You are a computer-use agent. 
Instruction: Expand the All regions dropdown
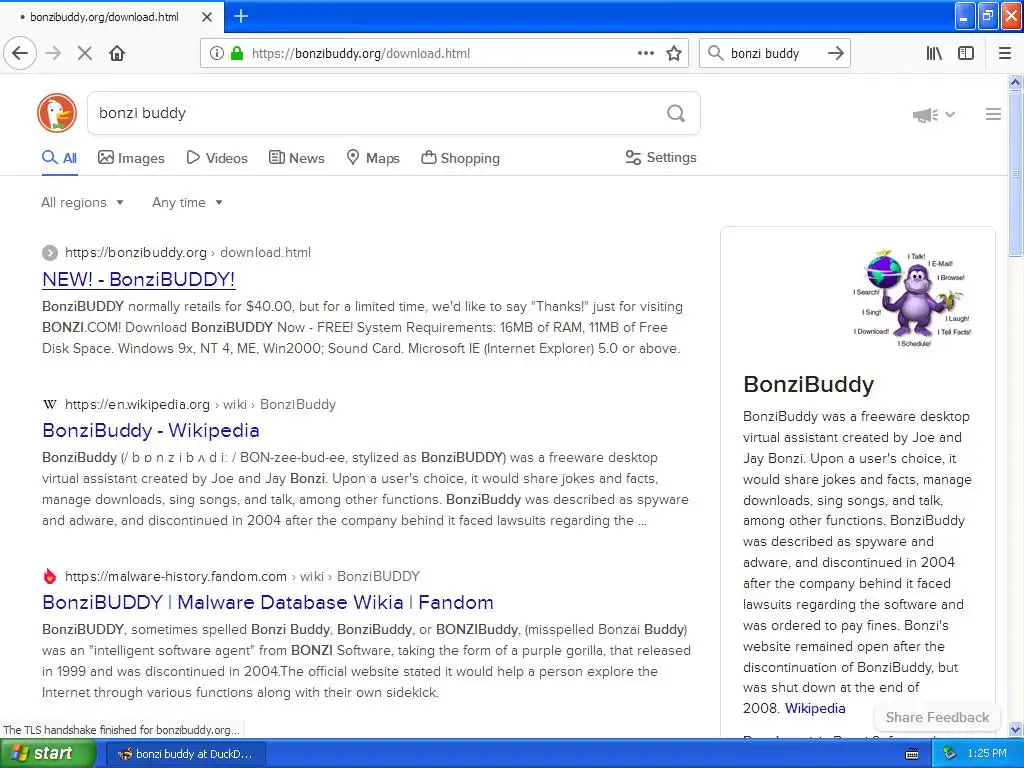coord(82,202)
